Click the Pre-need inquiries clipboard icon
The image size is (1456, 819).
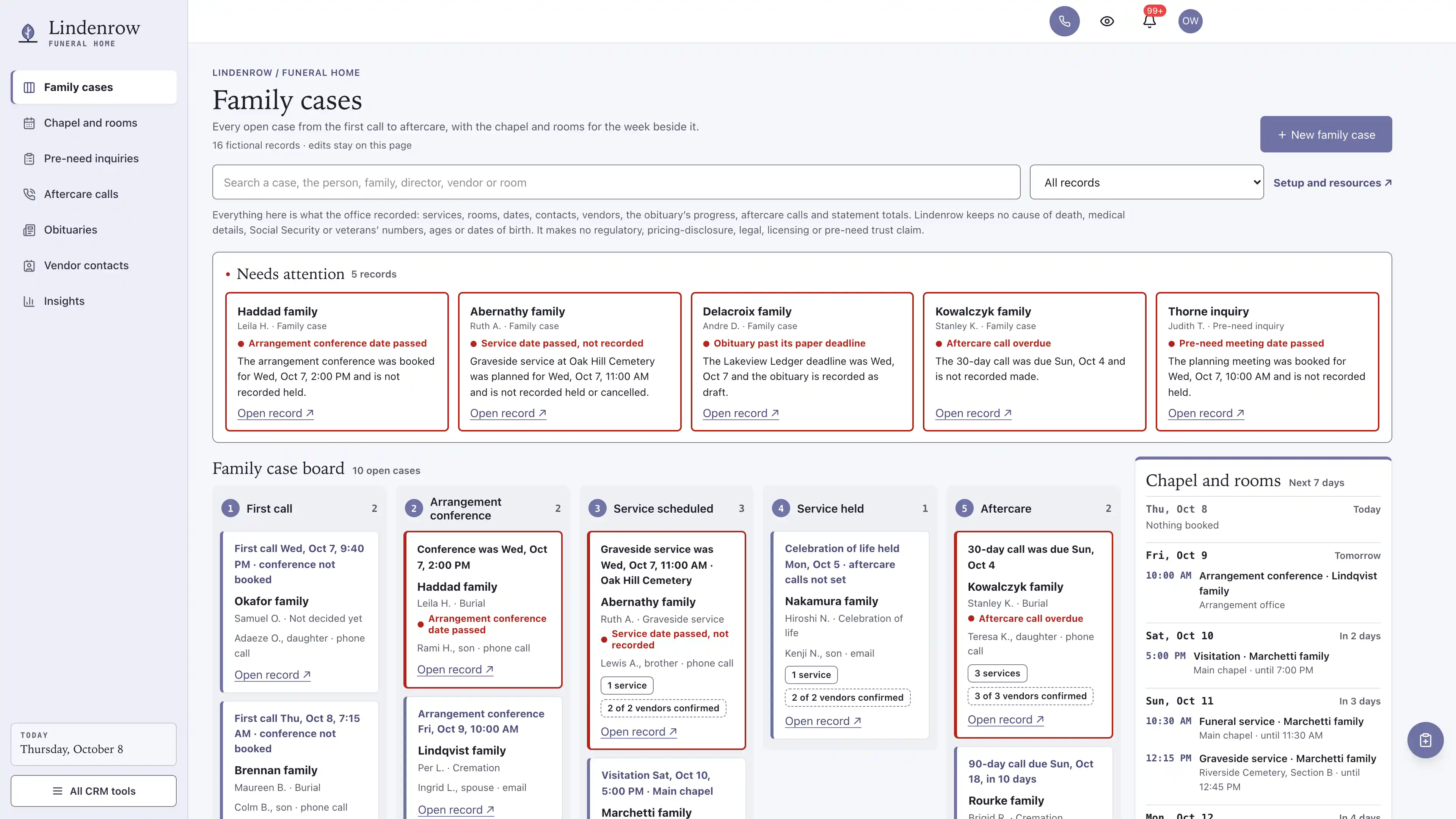click(29, 158)
